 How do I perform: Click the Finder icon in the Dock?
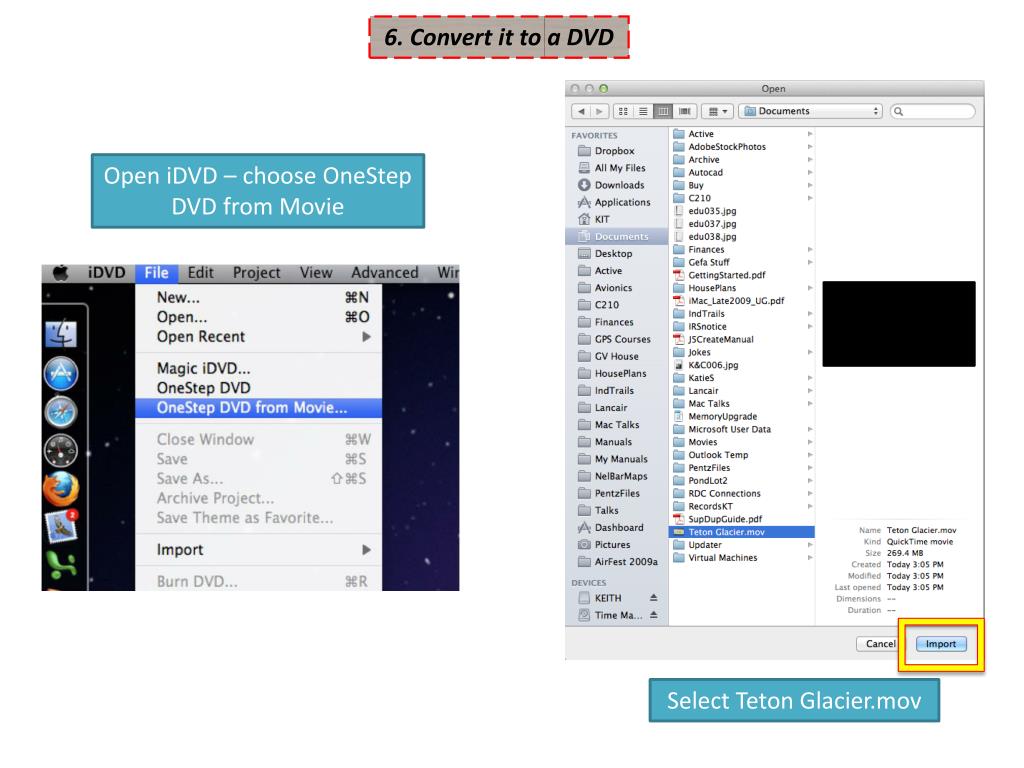[x=61, y=334]
